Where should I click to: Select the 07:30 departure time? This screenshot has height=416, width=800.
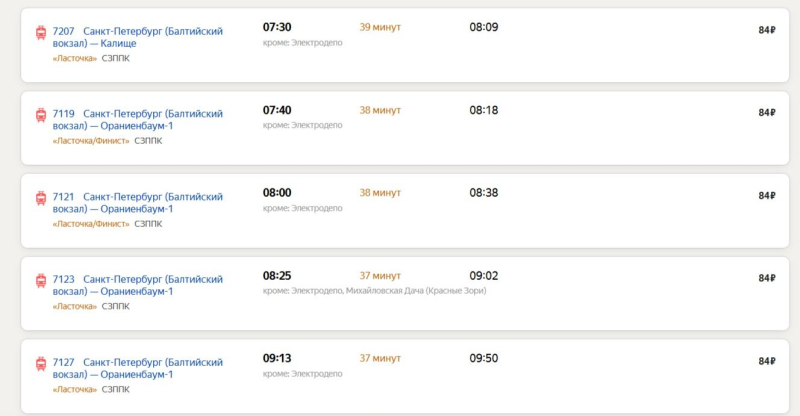(x=277, y=27)
